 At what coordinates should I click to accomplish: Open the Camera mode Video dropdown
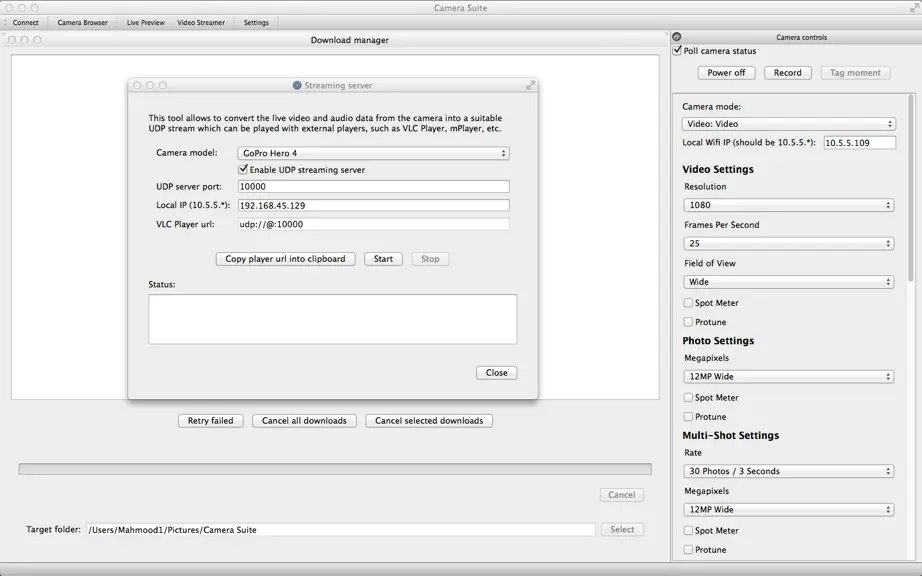pos(789,124)
